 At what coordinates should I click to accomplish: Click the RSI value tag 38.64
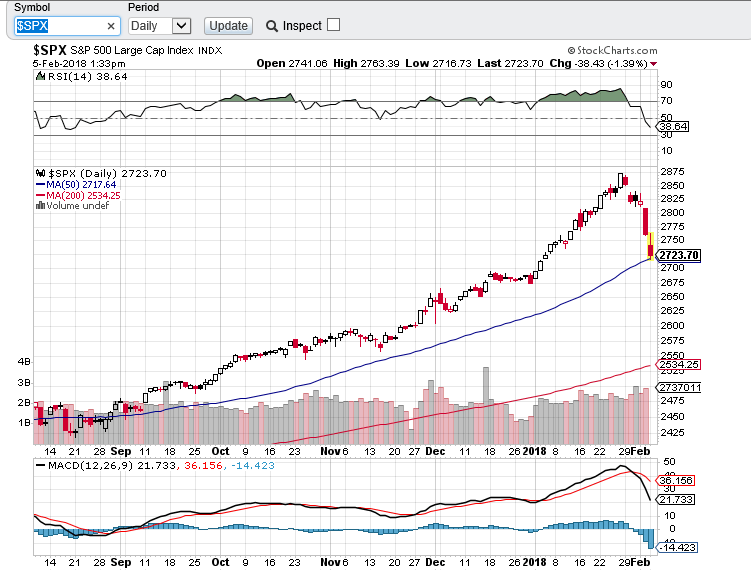pos(673,126)
